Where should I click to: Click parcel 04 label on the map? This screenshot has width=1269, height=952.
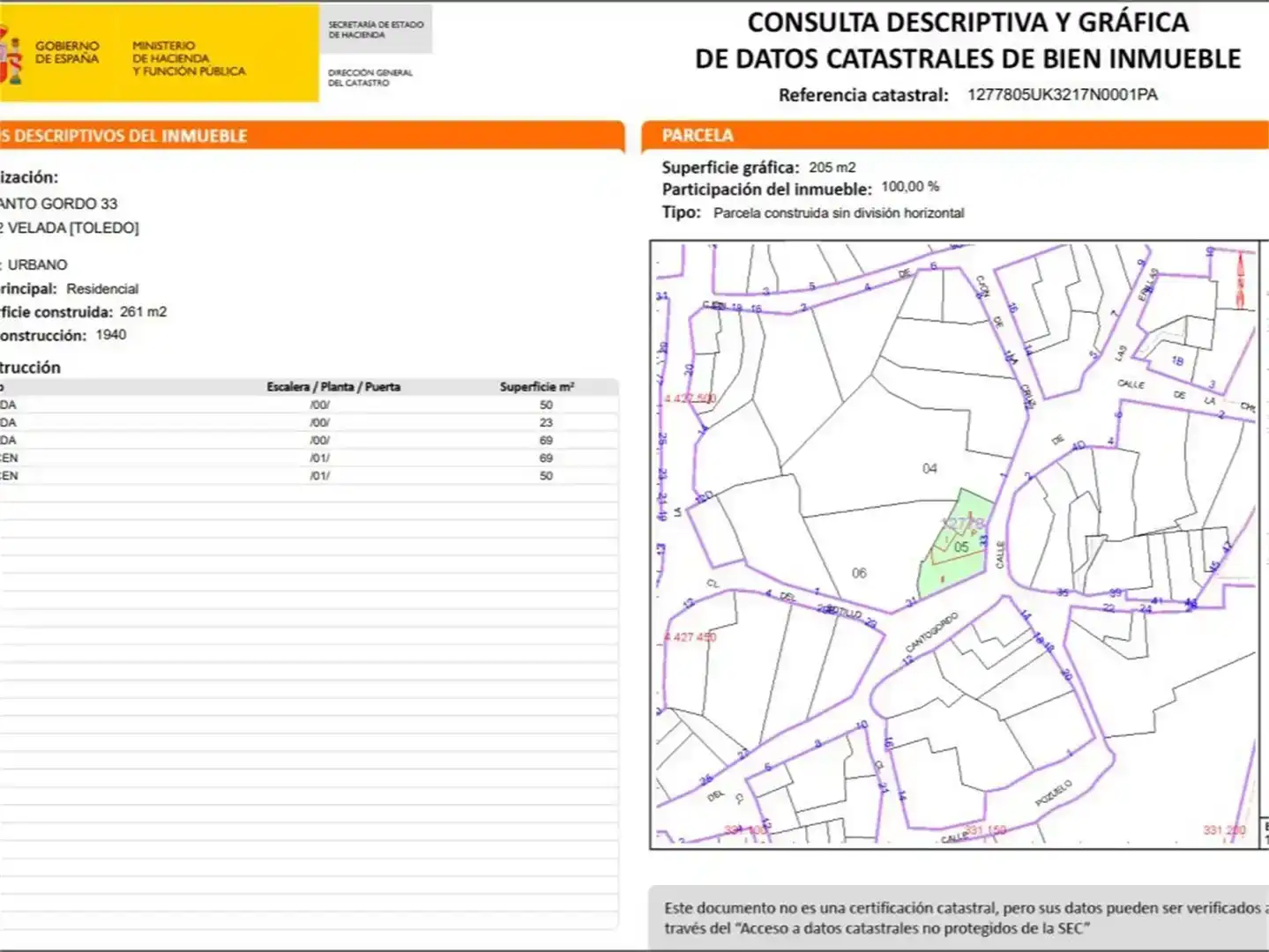click(x=929, y=468)
